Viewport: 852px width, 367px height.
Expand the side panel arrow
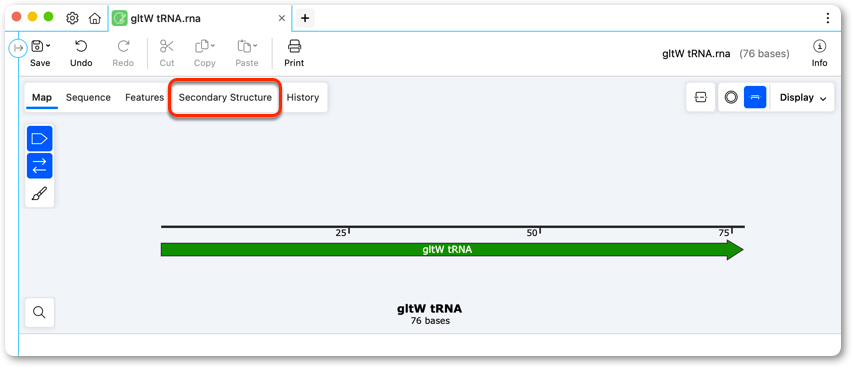click(18, 48)
